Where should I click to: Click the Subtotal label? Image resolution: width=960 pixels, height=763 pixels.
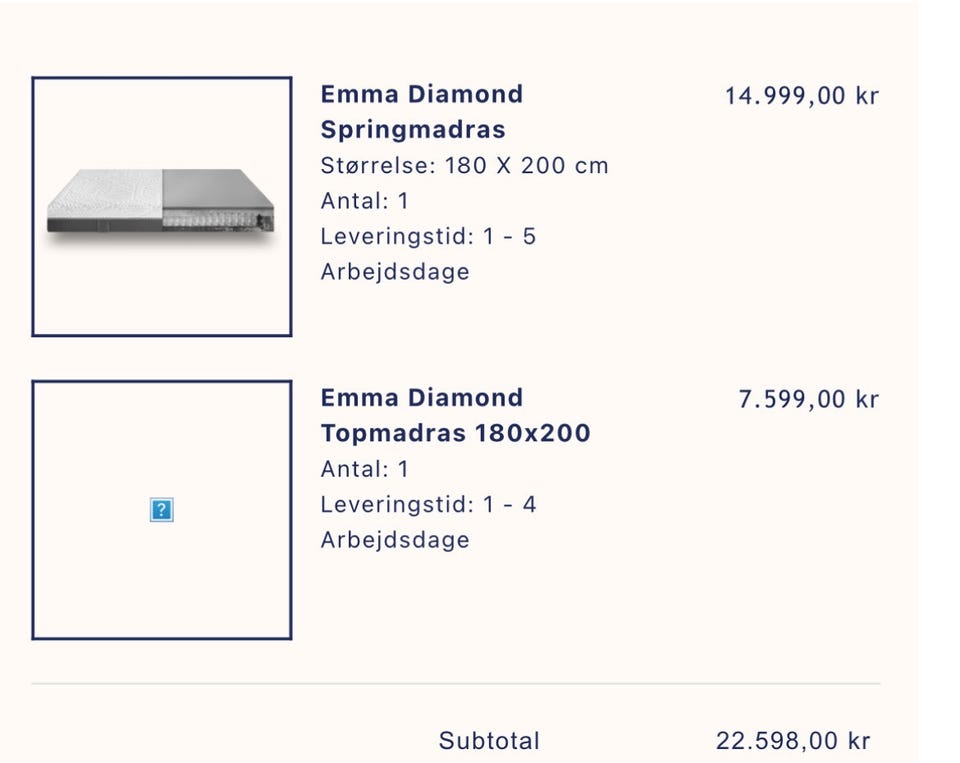point(489,741)
